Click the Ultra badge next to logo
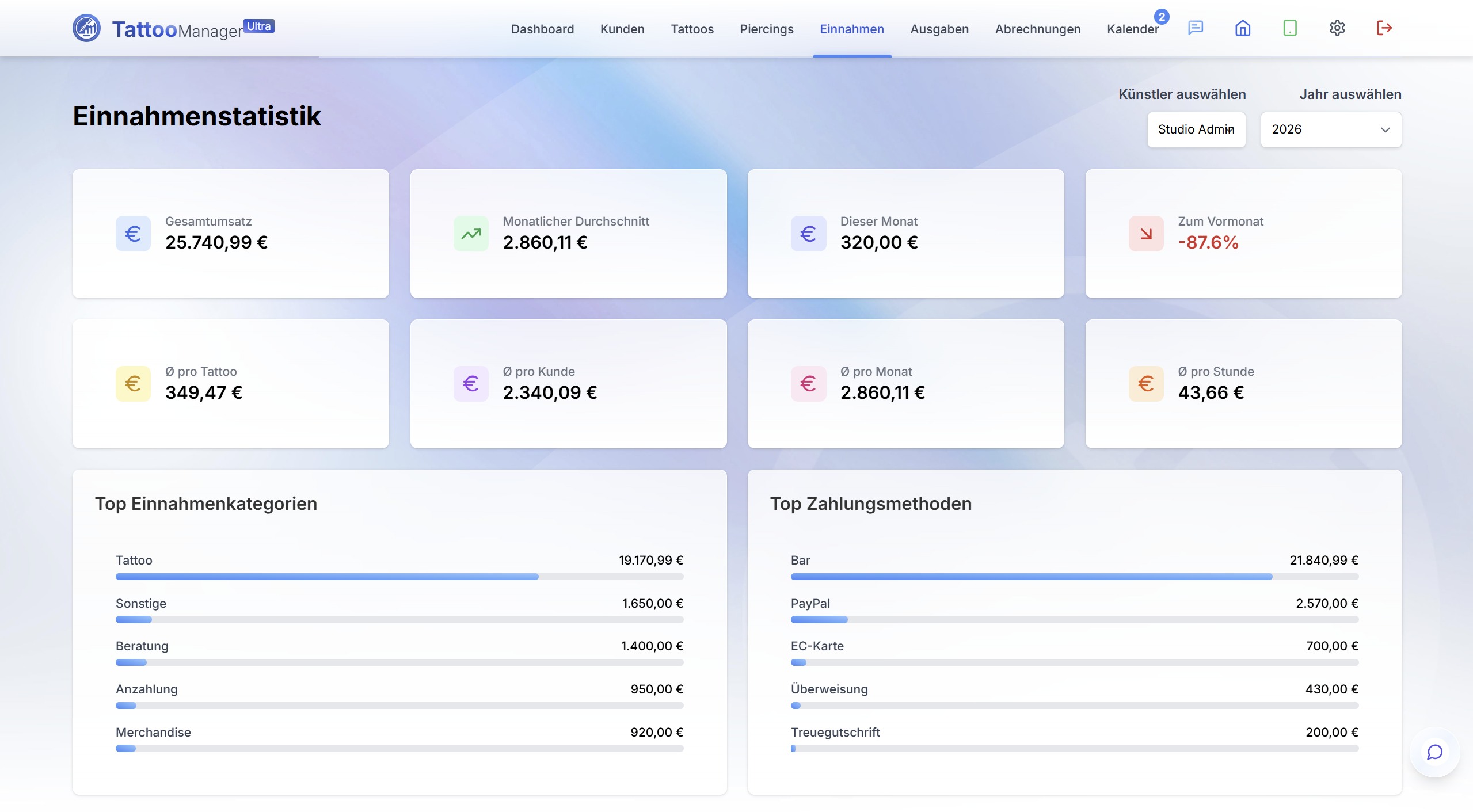Image resolution: width=1473 pixels, height=812 pixels. coord(259,26)
